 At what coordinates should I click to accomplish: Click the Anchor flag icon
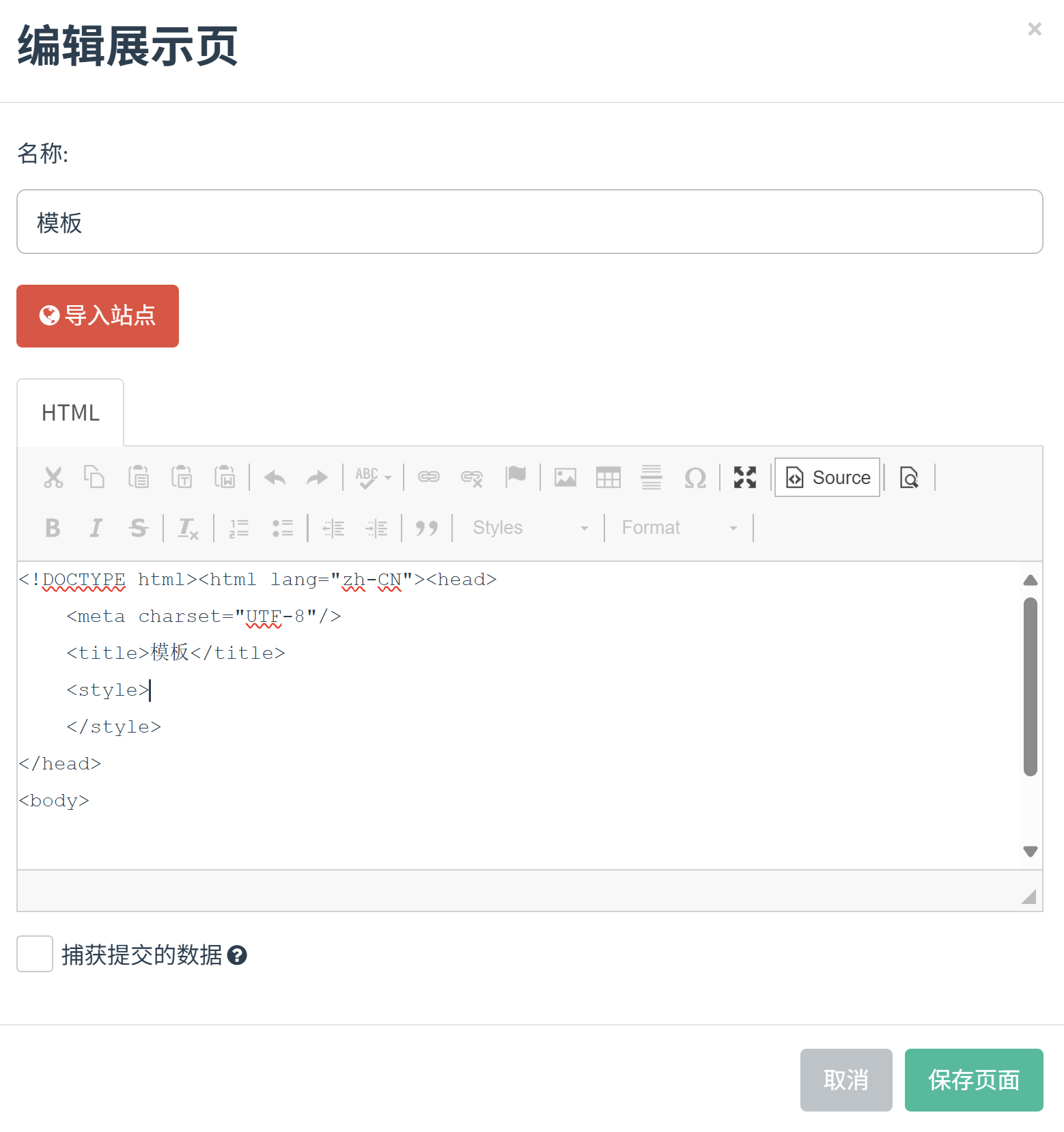pos(516,476)
